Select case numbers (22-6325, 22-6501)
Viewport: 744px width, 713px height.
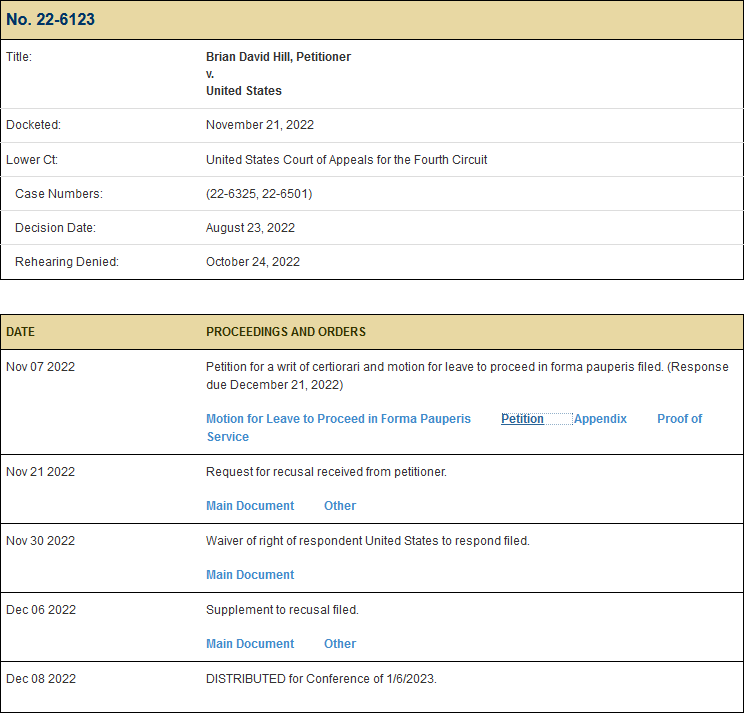tap(259, 194)
